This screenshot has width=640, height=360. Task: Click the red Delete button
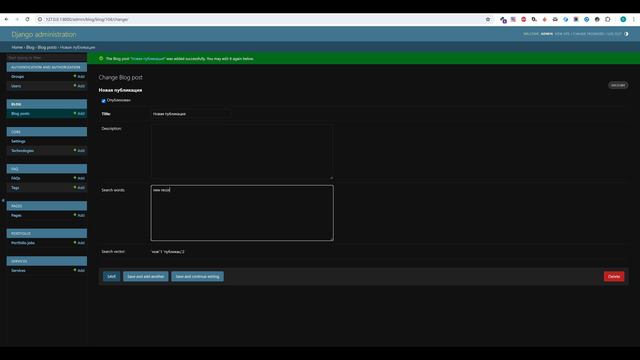pos(614,276)
